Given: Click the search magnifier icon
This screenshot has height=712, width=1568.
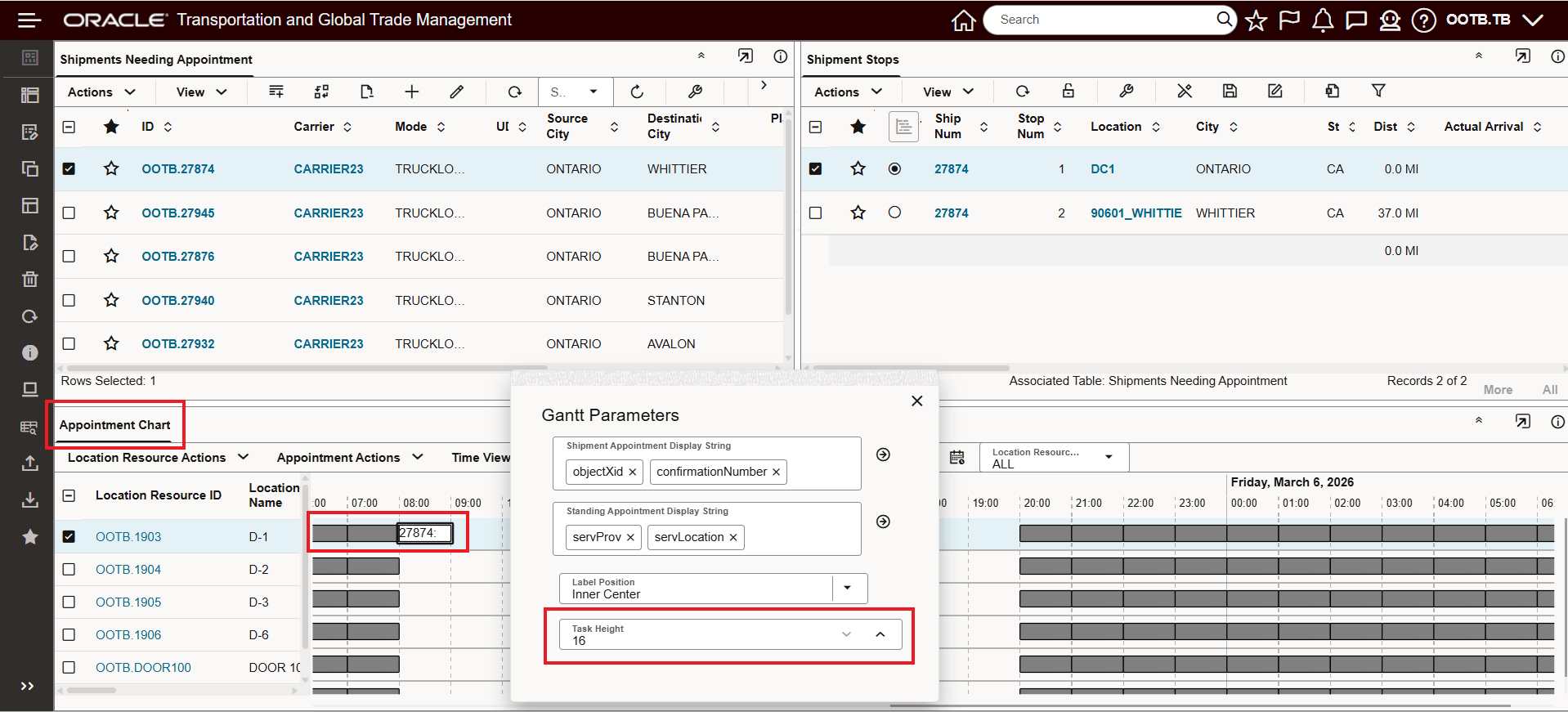Looking at the screenshot, I should pyautogui.click(x=1224, y=19).
